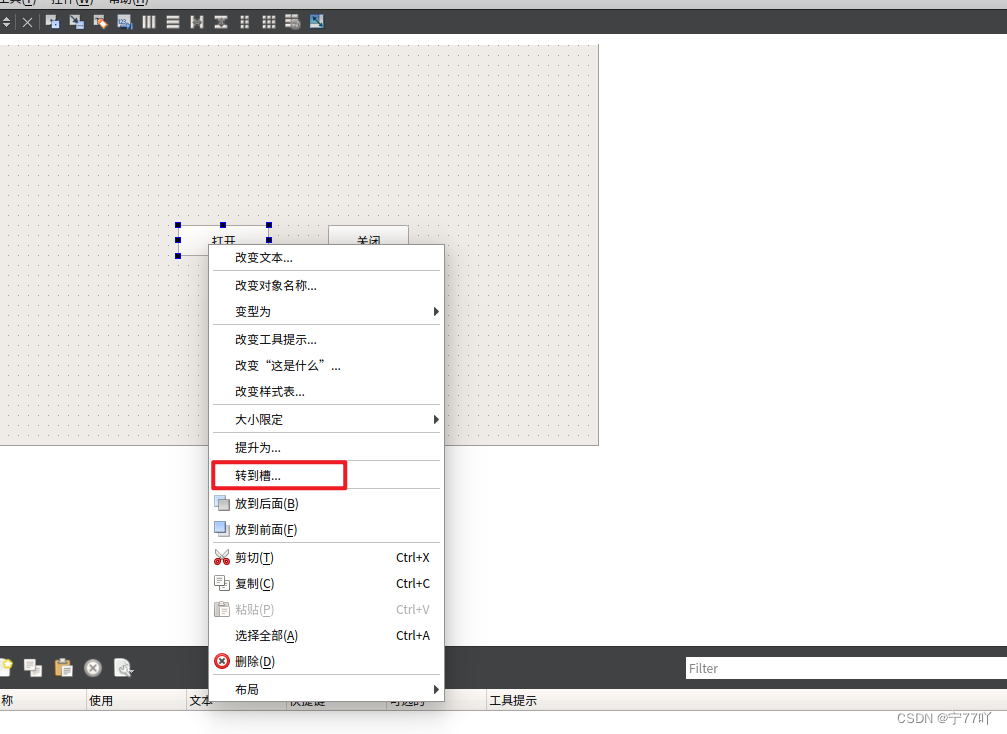Screen dimensions: 1007x734
Task: Click the grid layout toolbar icon
Action: click(268, 21)
